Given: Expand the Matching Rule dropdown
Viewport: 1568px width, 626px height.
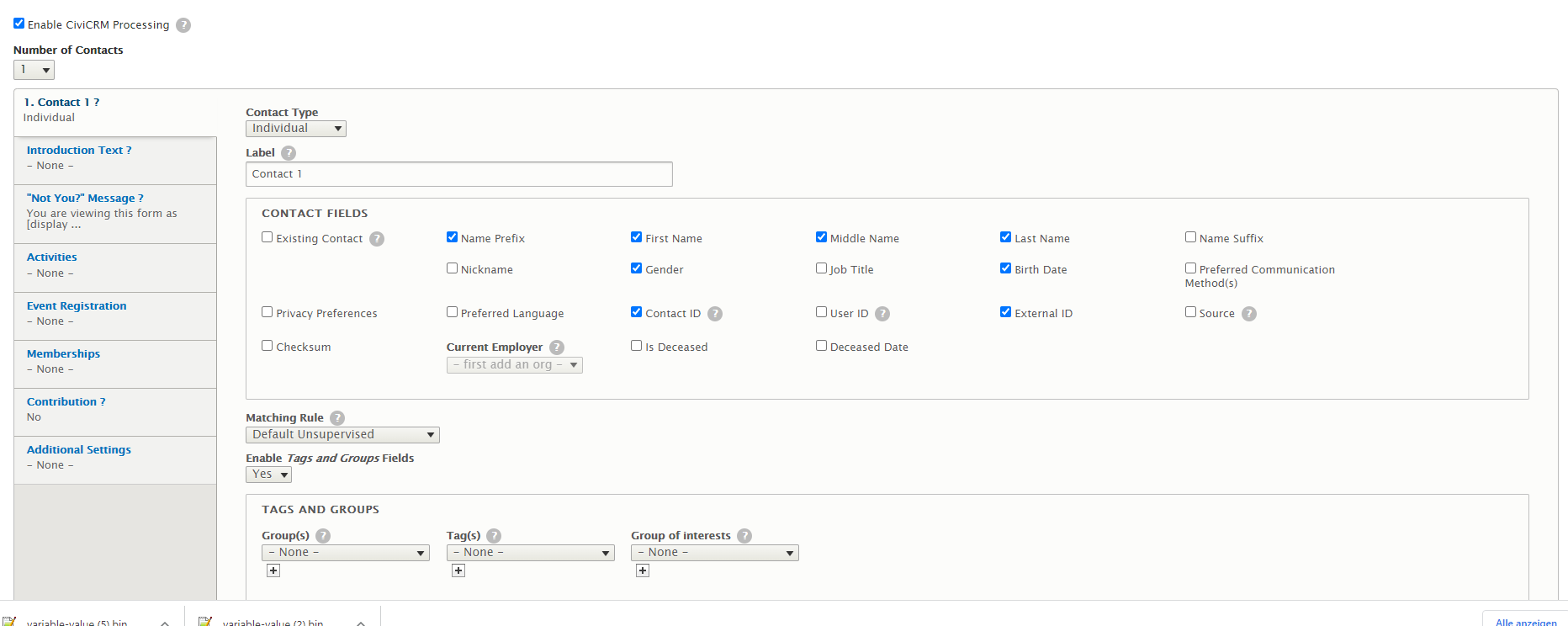Looking at the screenshot, I should [x=342, y=435].
